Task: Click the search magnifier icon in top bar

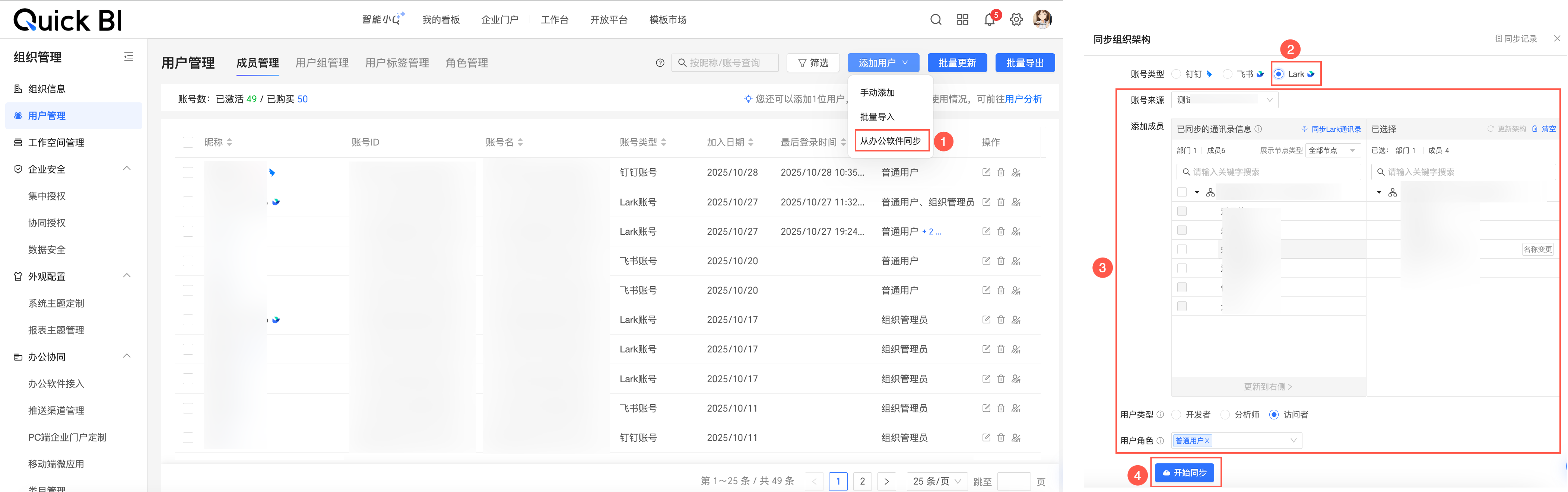Action: (936, 19)
